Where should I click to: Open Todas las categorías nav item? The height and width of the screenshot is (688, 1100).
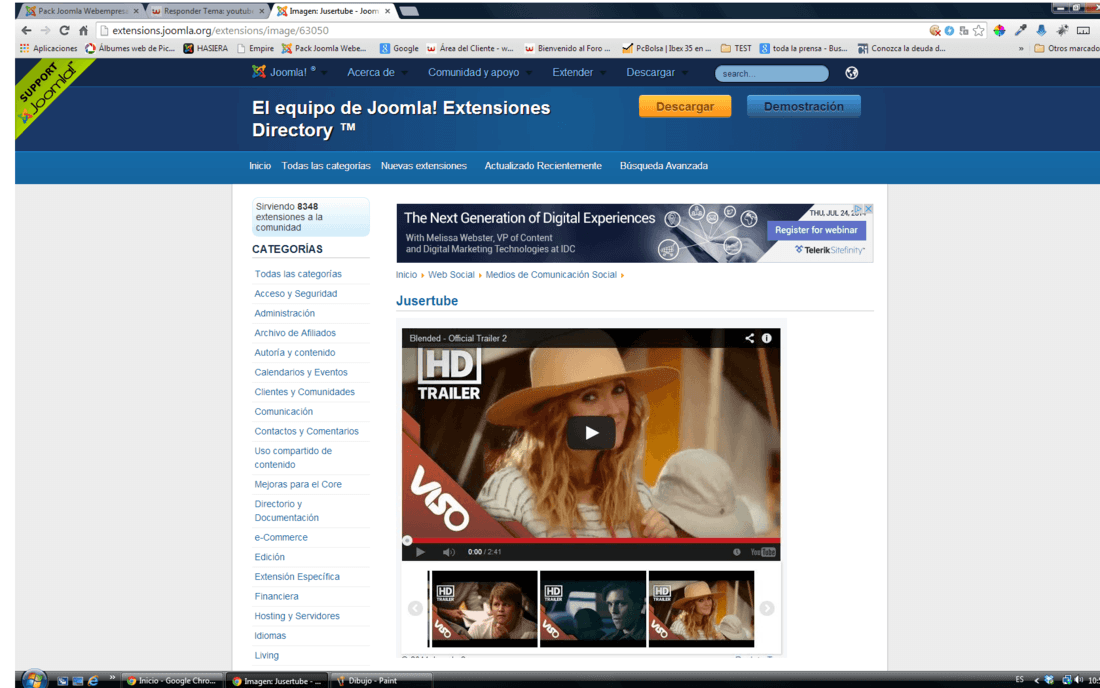coord(326,166)
